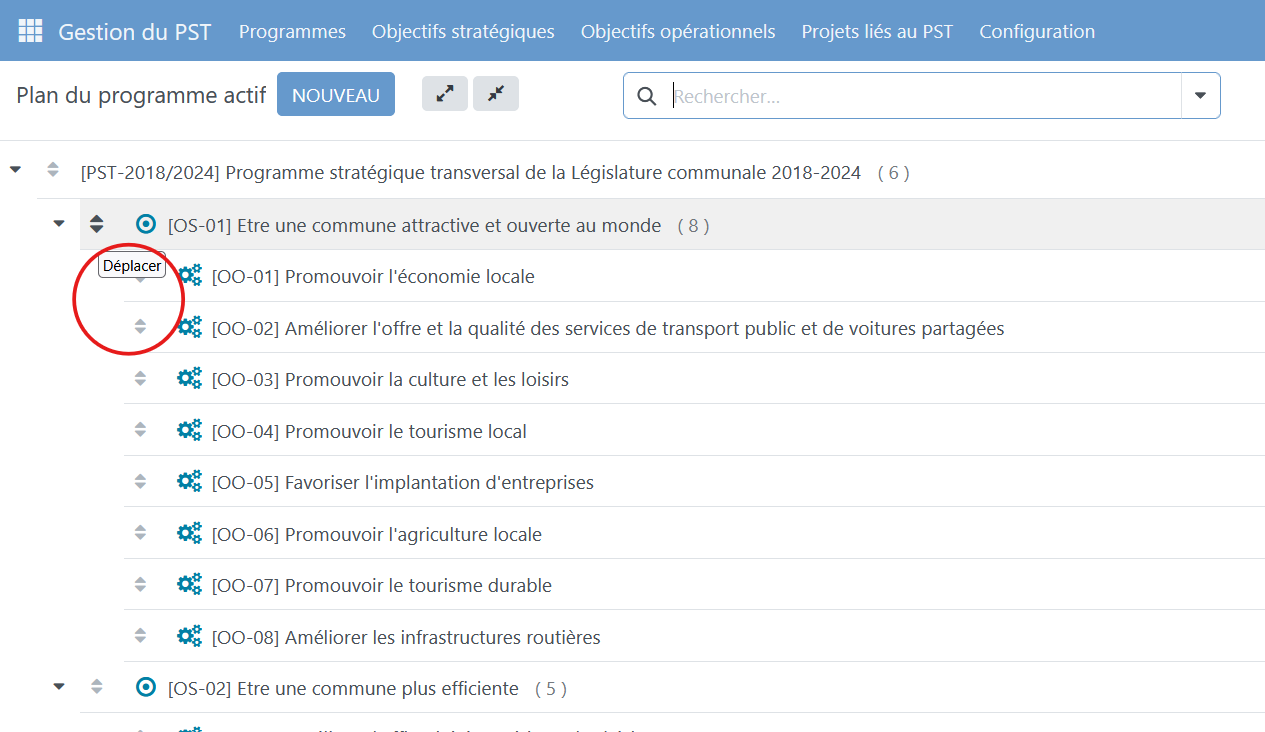Click the gears icon beside OO-03

189,379
